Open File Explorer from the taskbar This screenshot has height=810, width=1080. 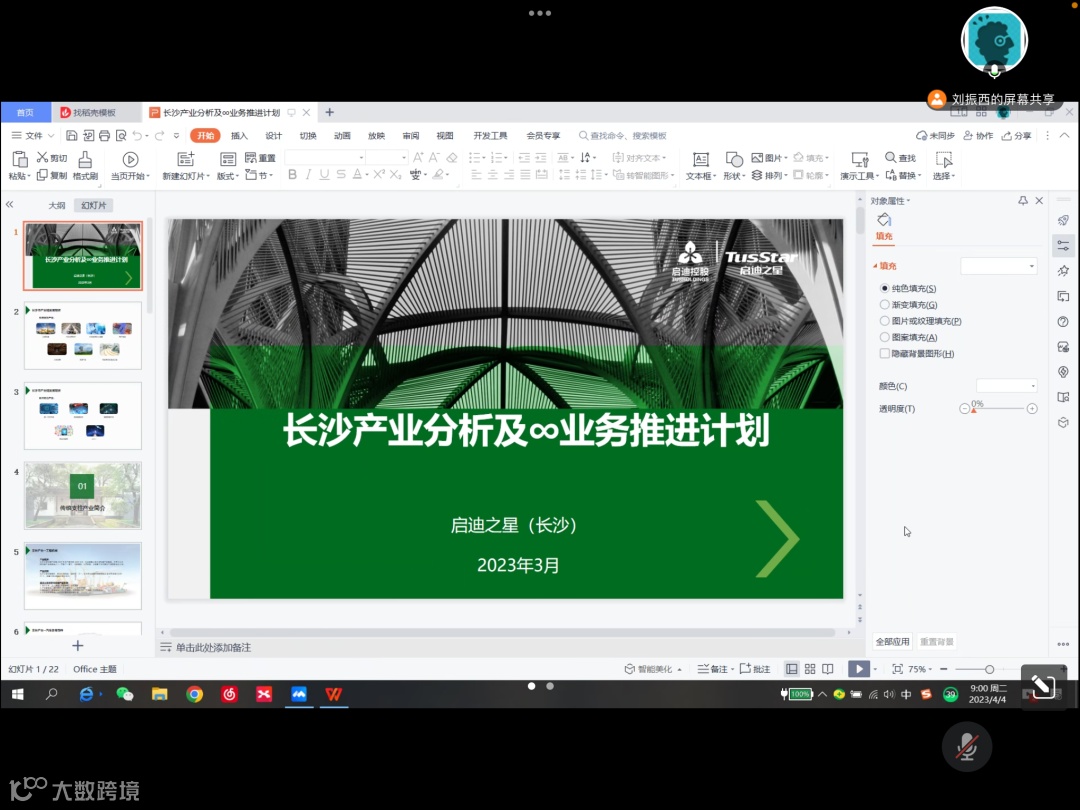point(160,694)
